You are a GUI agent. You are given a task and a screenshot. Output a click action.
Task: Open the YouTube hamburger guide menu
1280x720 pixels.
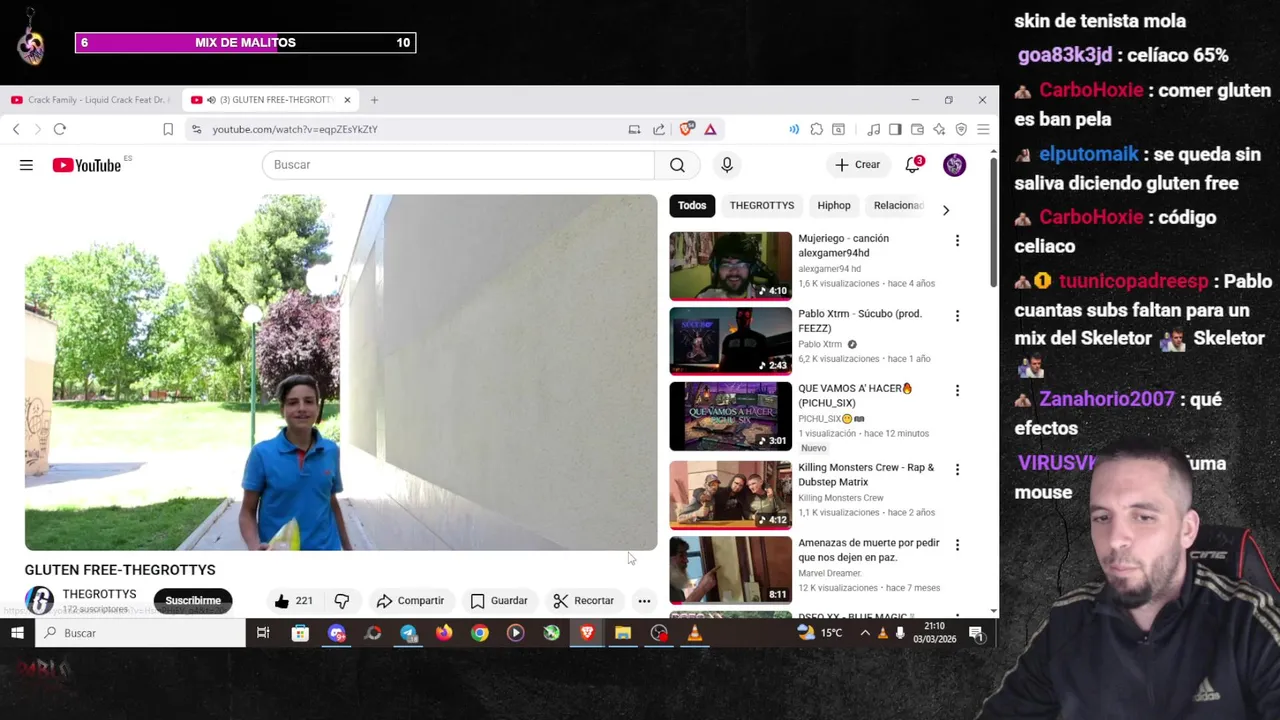[x=26, y=165]
